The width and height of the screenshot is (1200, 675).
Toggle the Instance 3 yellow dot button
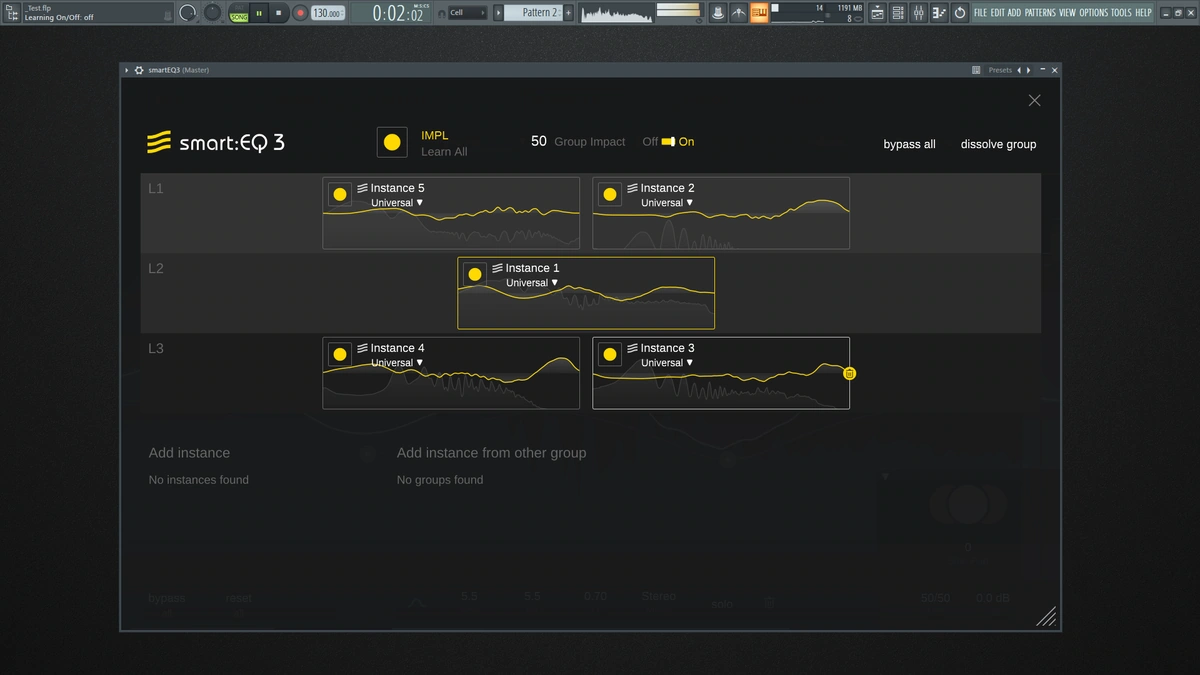click(x=610, y=354)
